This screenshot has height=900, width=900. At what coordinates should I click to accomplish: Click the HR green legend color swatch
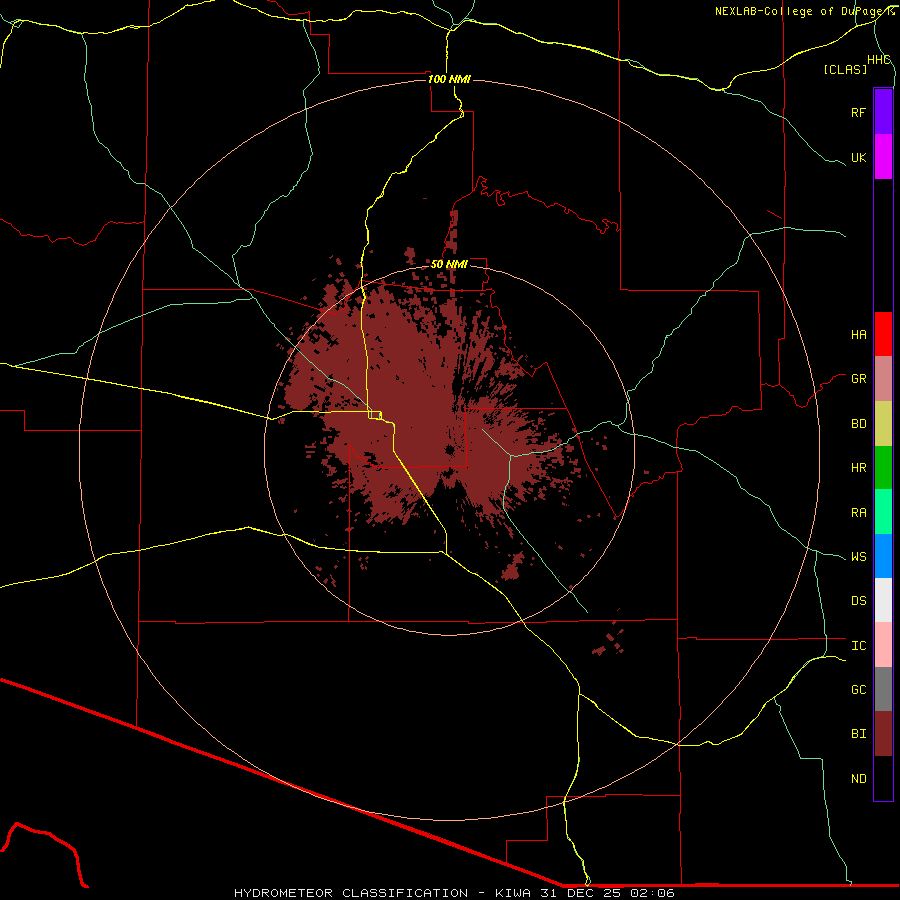[x=883, y=468]
